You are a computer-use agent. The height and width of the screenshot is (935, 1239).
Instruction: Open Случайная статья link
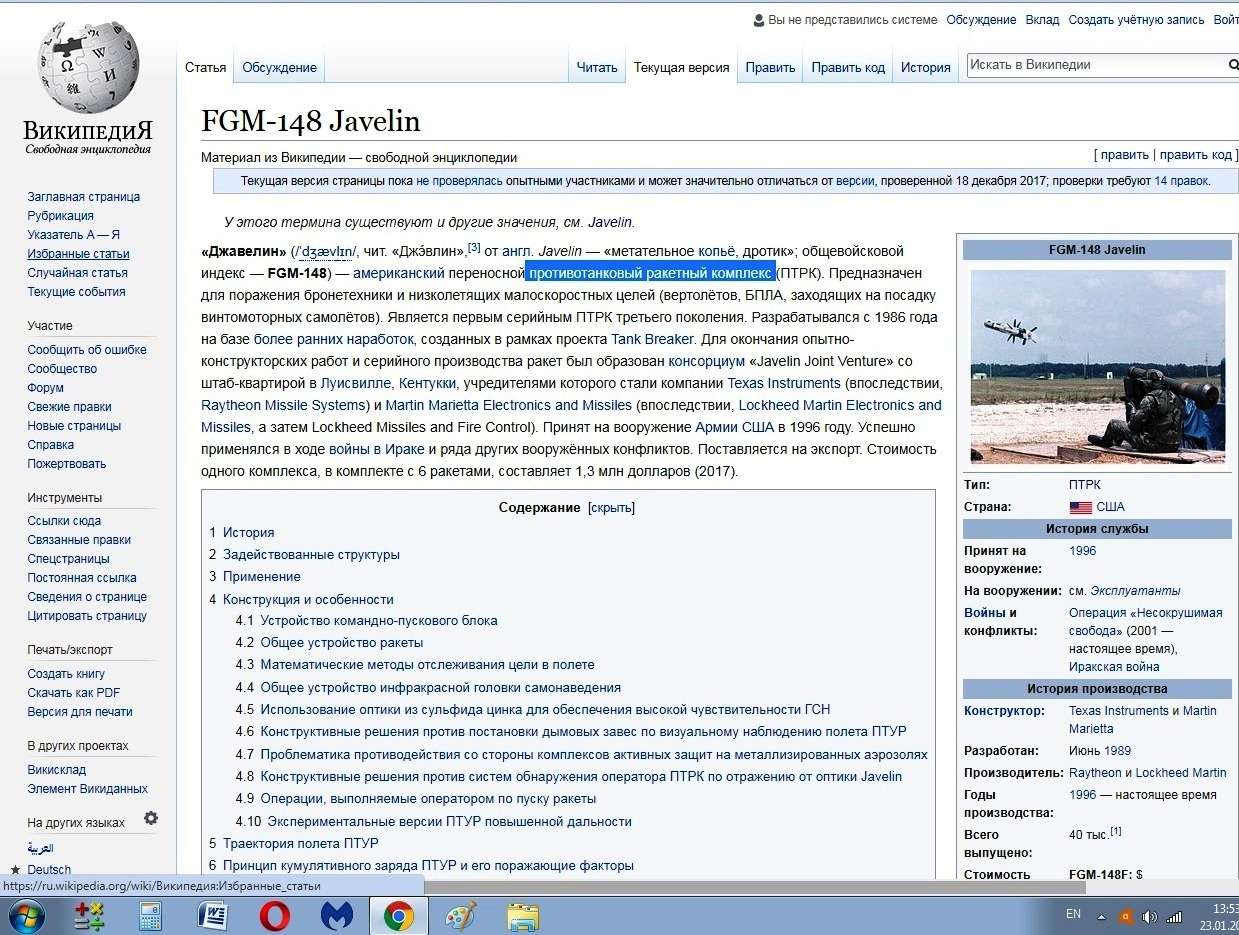(x=77, y=273)
